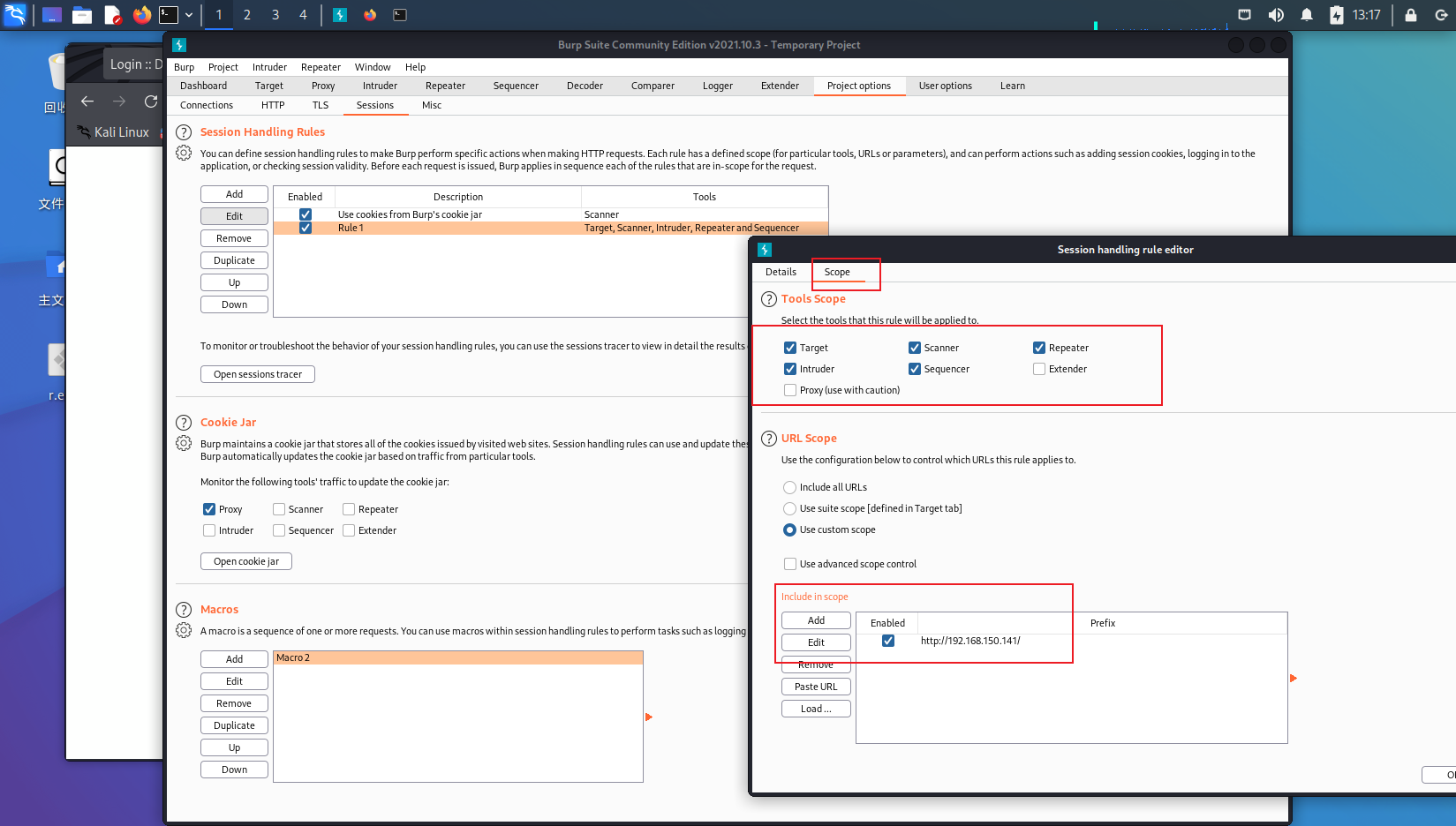The image size is (1456, 826).
Task: Click Duplicate under Session Handling Rules
Action: coord(234,260)
